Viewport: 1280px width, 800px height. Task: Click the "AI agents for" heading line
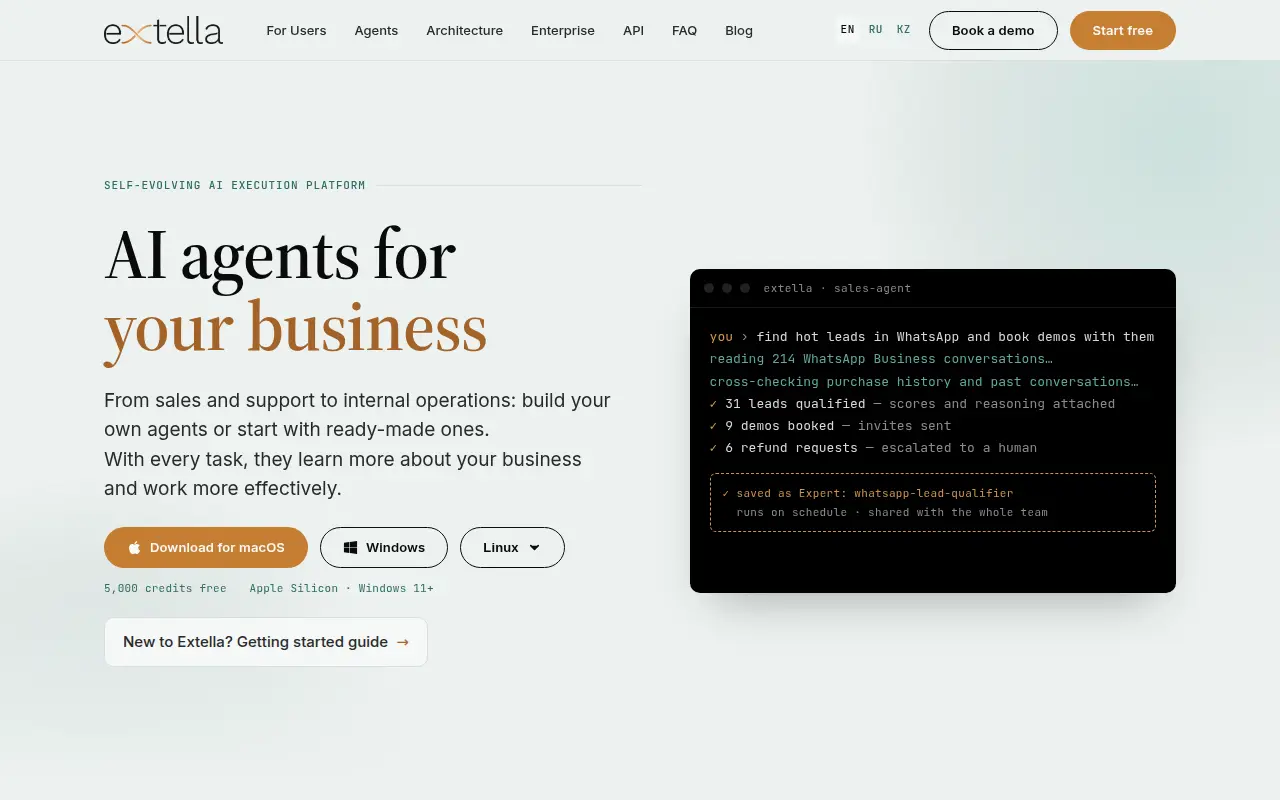280,256
